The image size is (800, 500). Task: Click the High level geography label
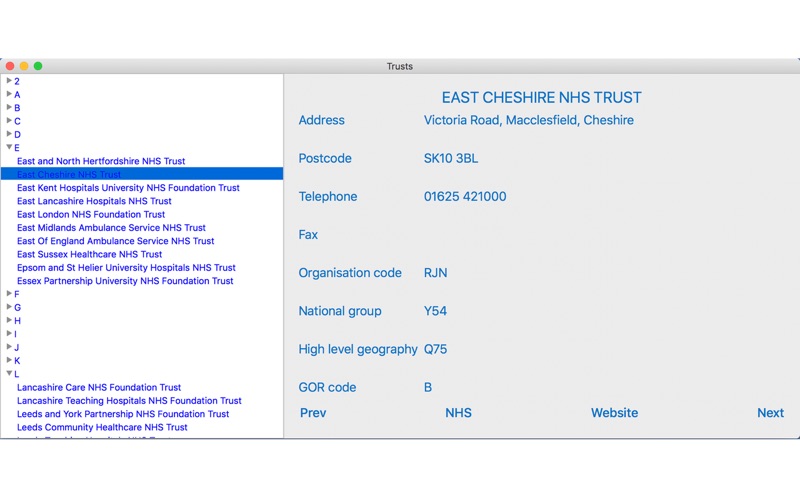coord(358,349)
